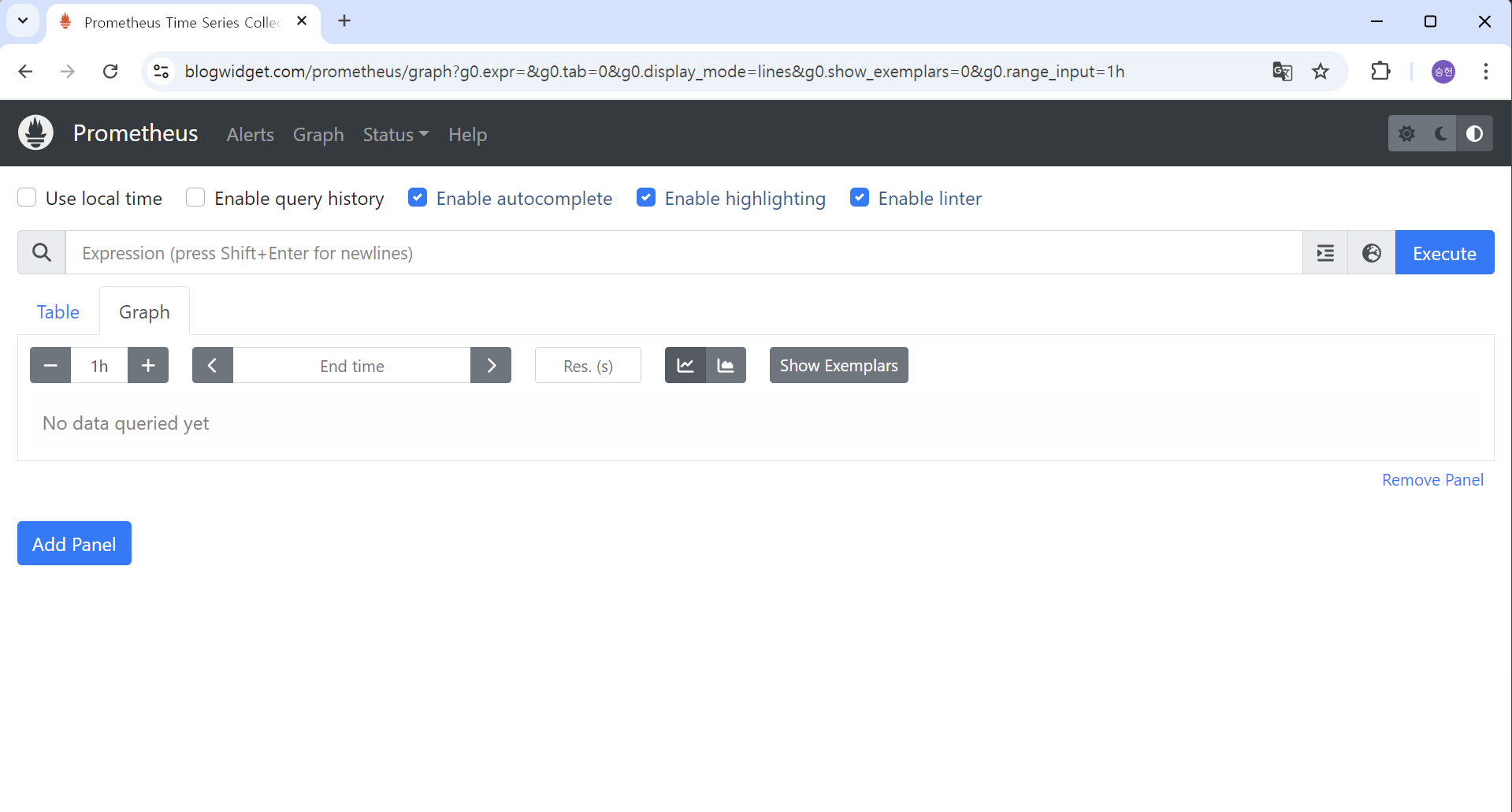
Task: Select the Graph panel tab
Action: pyautogui.click(x=144, y=311)
